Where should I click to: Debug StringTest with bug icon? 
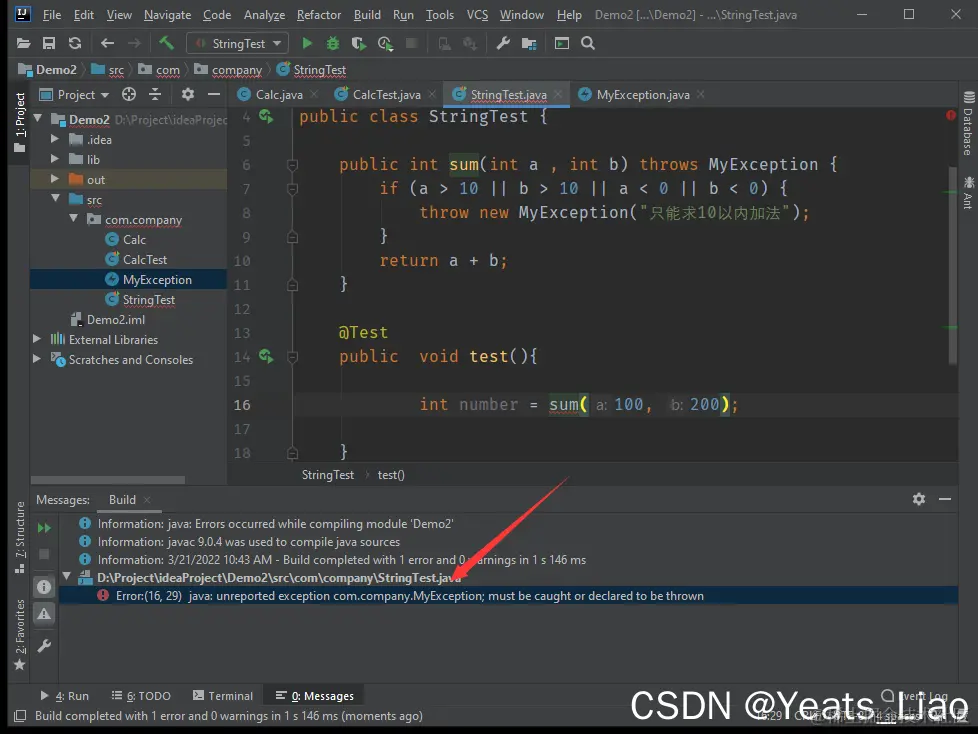click(x=333, y=43)
